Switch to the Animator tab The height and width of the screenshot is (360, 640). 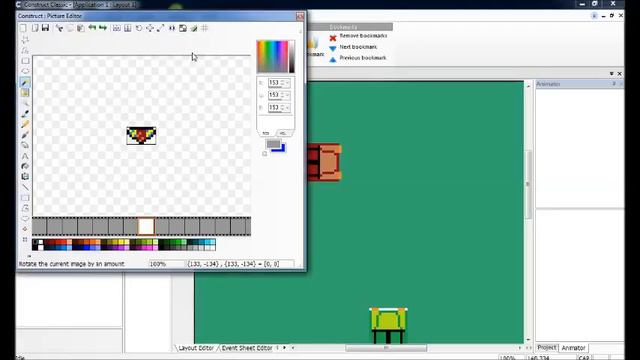pyautogui.click(x=573, y=348)
